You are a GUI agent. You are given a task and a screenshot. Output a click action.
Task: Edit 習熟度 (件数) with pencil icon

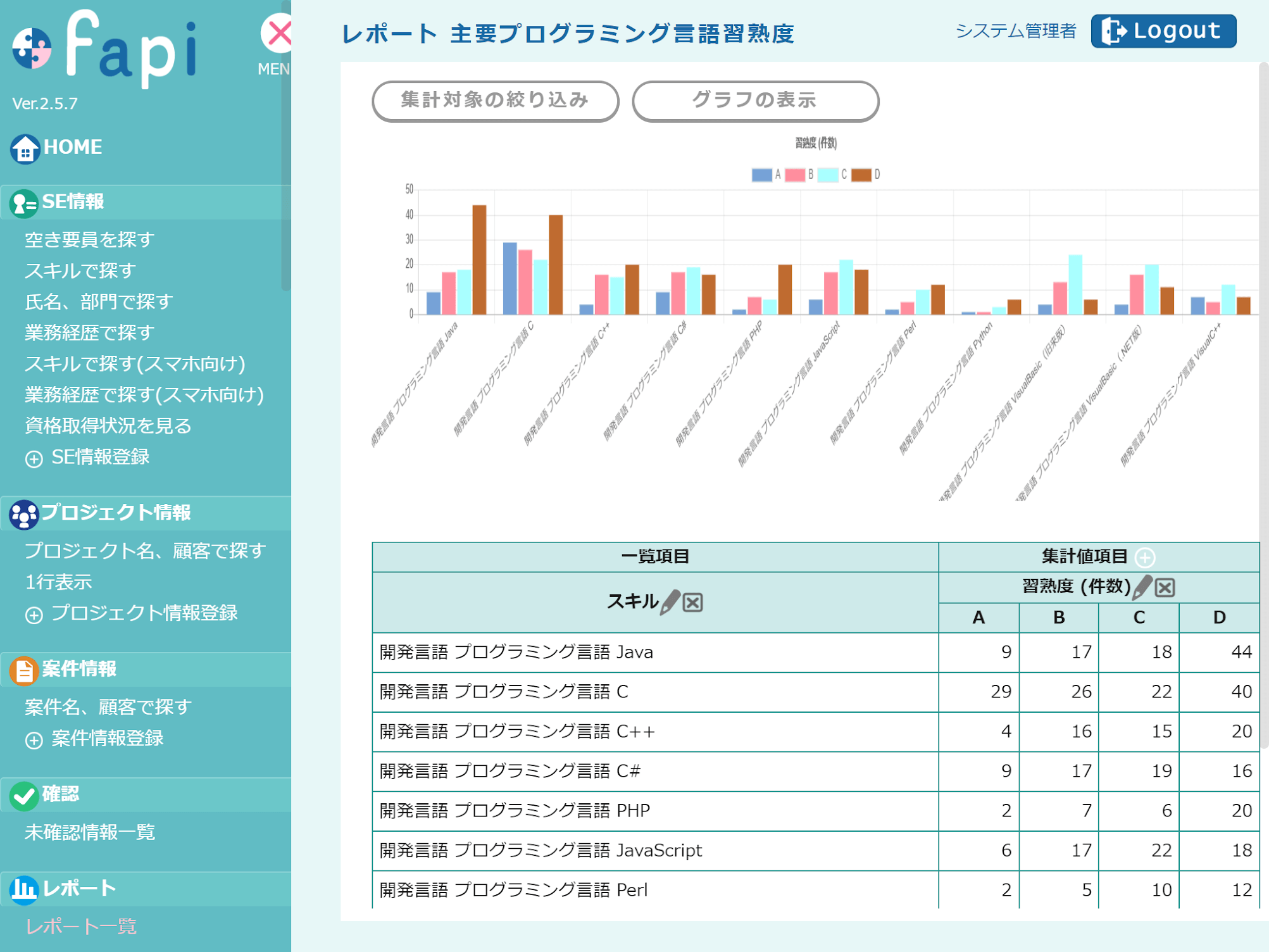(x=1141, y=587)
